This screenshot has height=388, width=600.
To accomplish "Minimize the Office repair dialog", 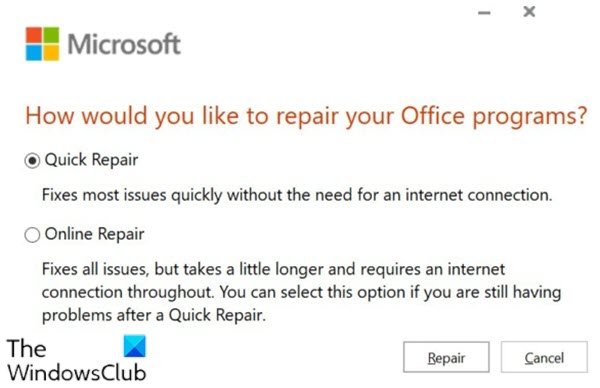I will (x=484, y=13).
